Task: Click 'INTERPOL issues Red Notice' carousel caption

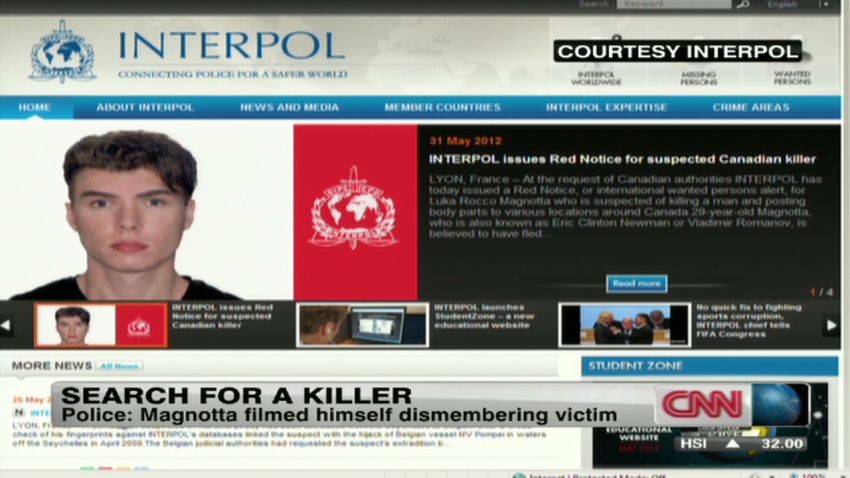Action: (222, 316)
